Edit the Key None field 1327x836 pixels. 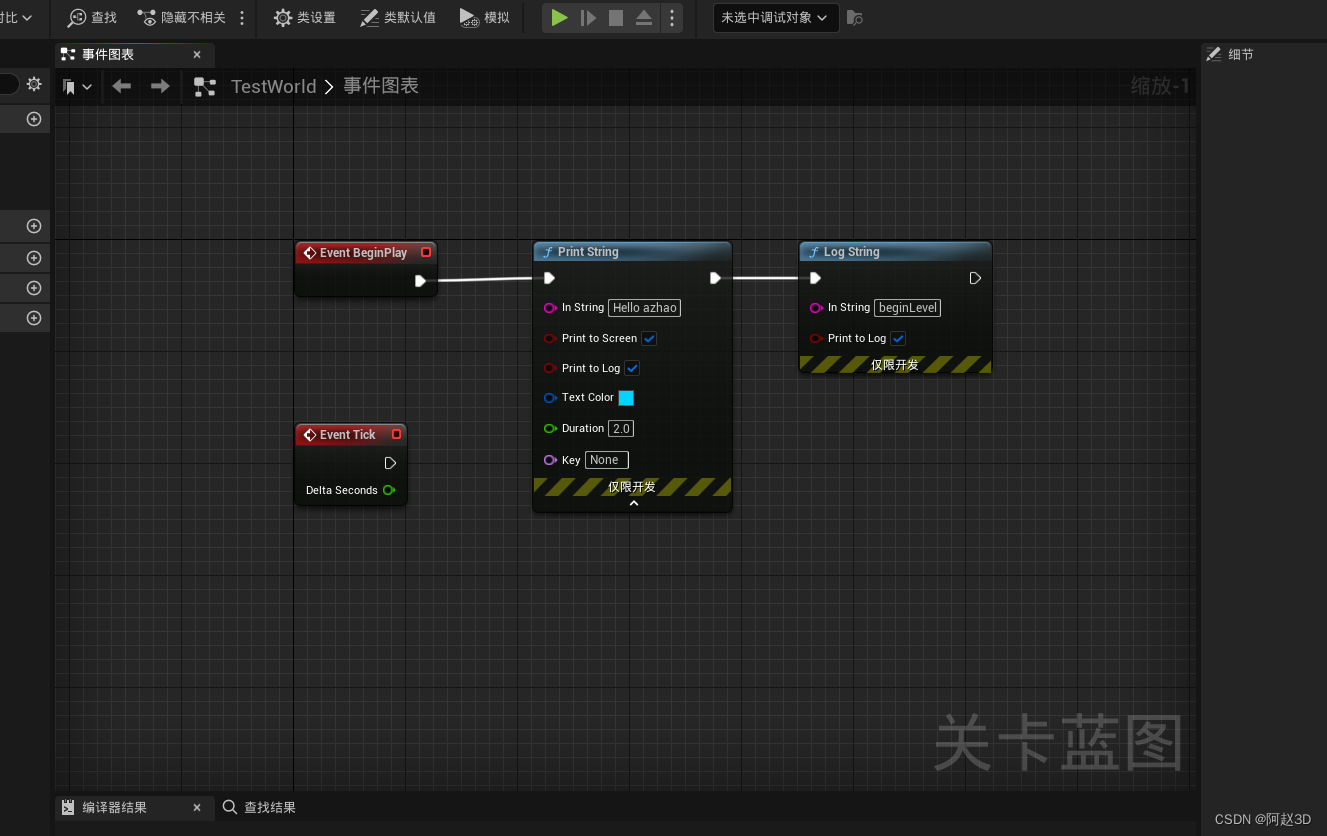coord(607,460)
